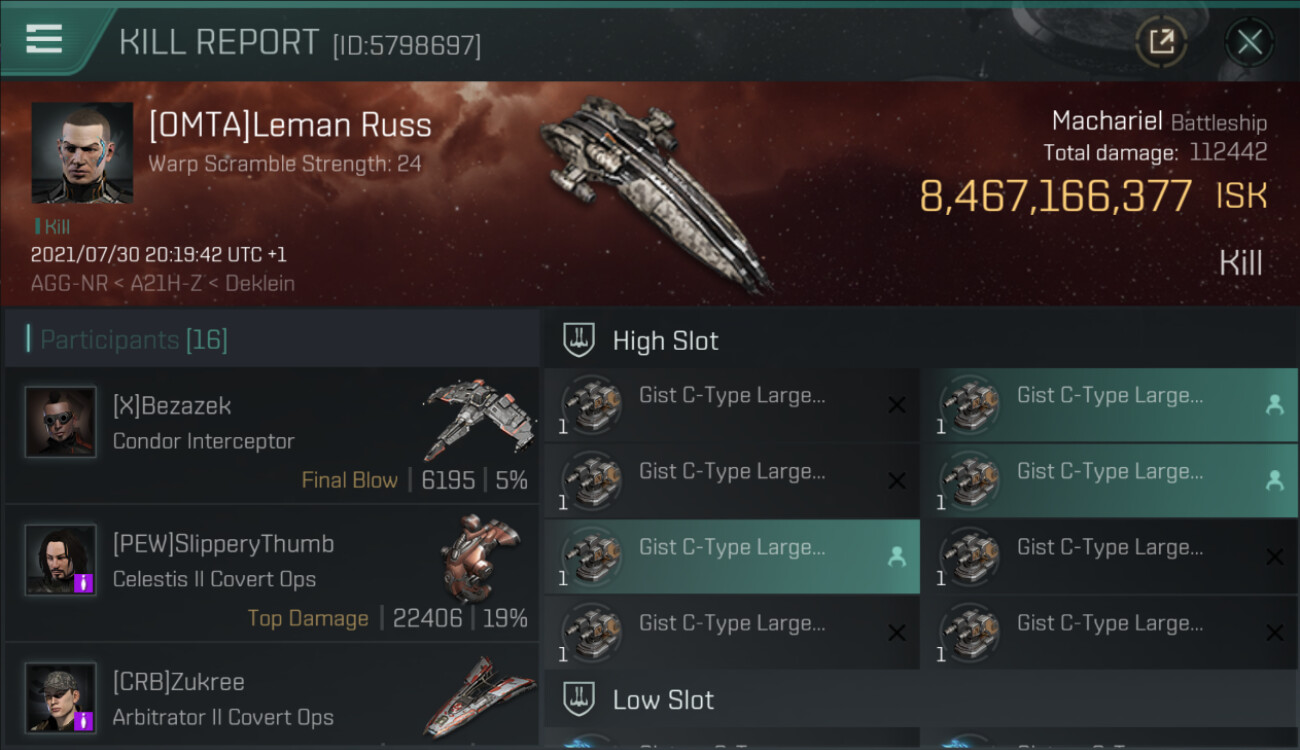Open the Participants [16] list header
Viewport: 1300px width, 750px height.
pos(134,340)
